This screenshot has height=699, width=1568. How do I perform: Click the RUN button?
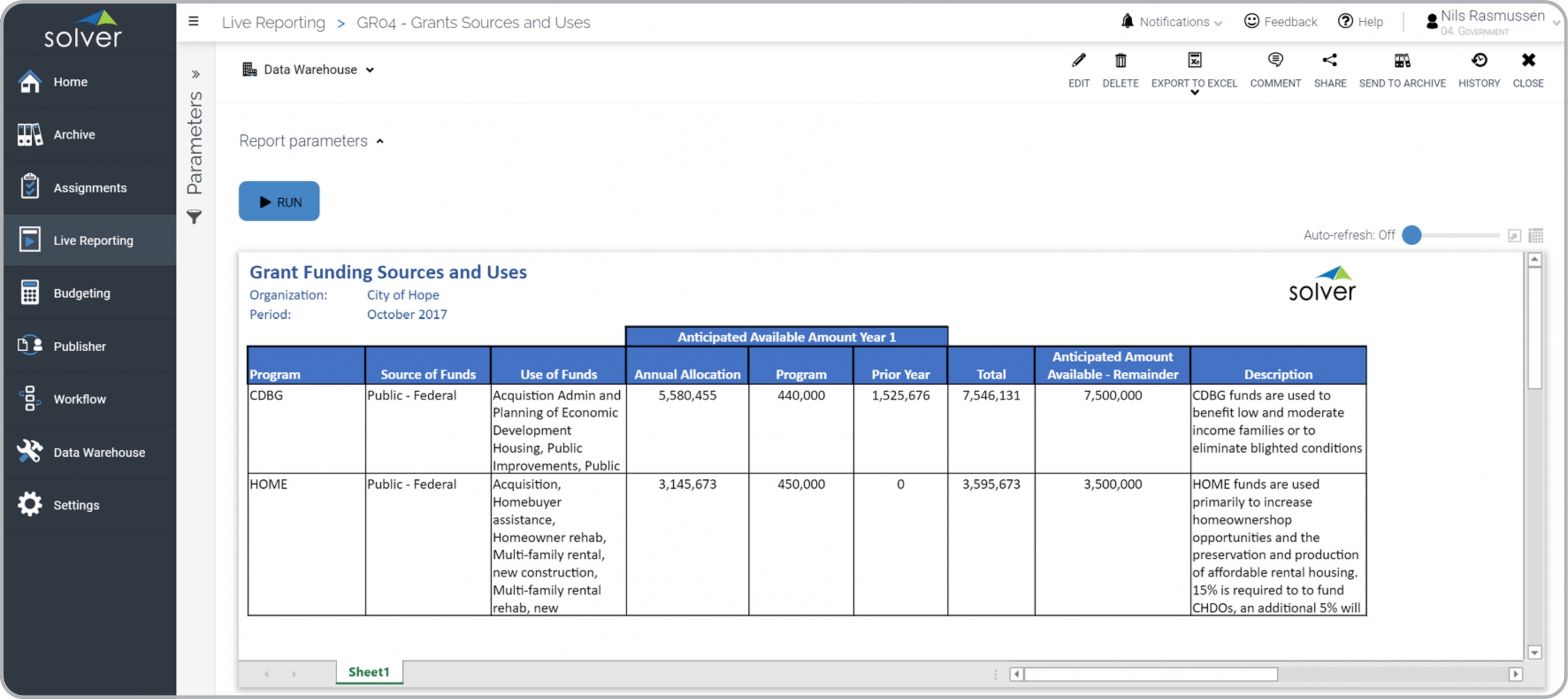pyautogui.click(x=279, y=202)
